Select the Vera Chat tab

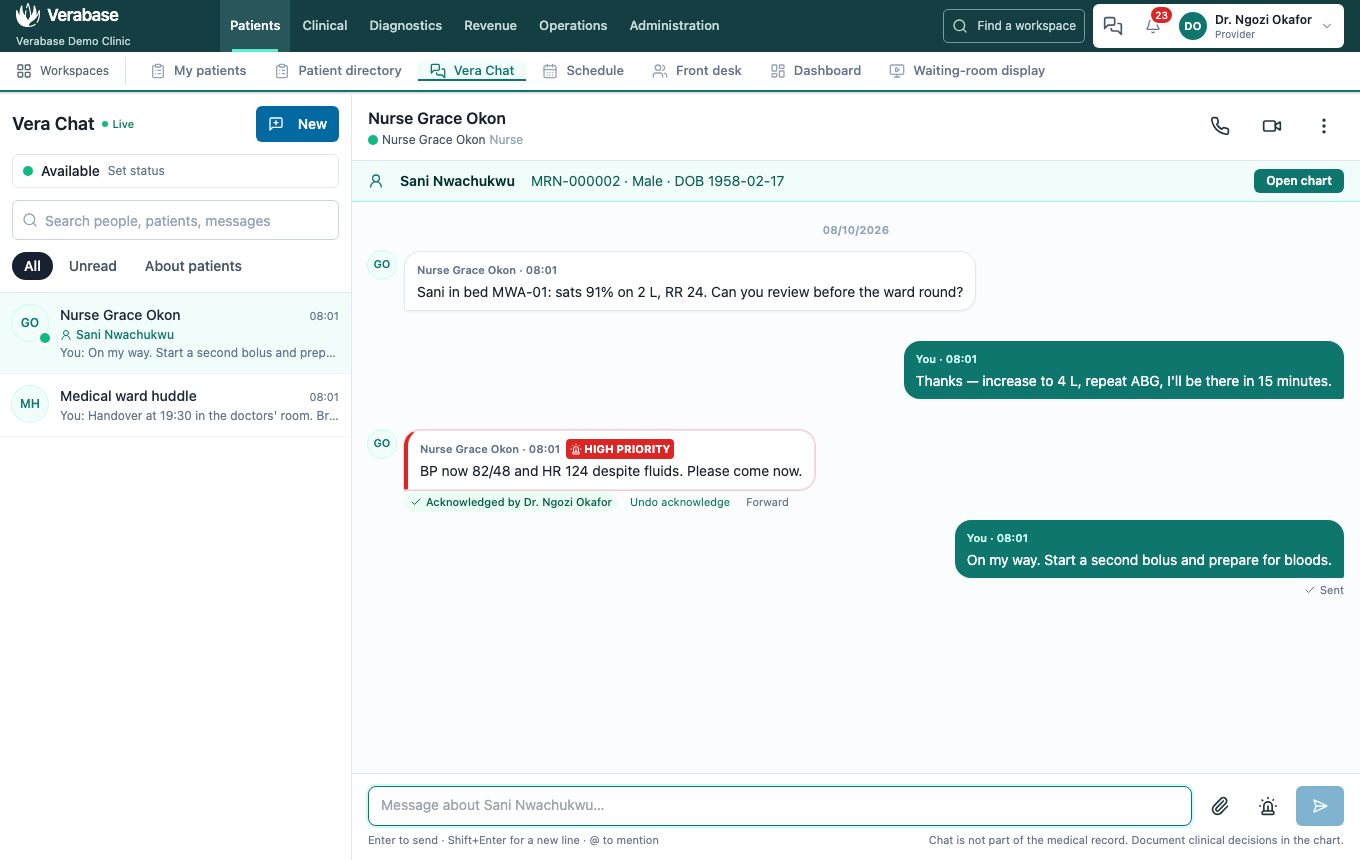[472, 71]
